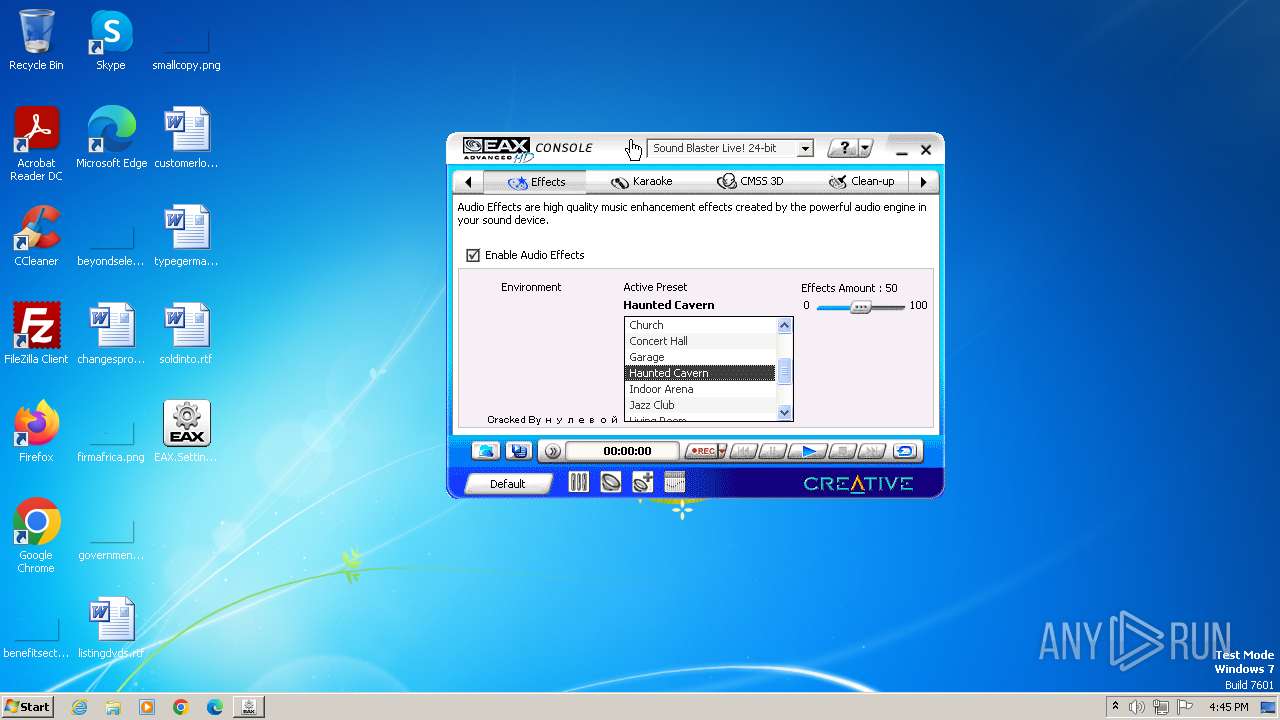Select Haunted Cavern in preset list
The height and width of the screenshot is (720, 1280).
[x=700, y=373]
